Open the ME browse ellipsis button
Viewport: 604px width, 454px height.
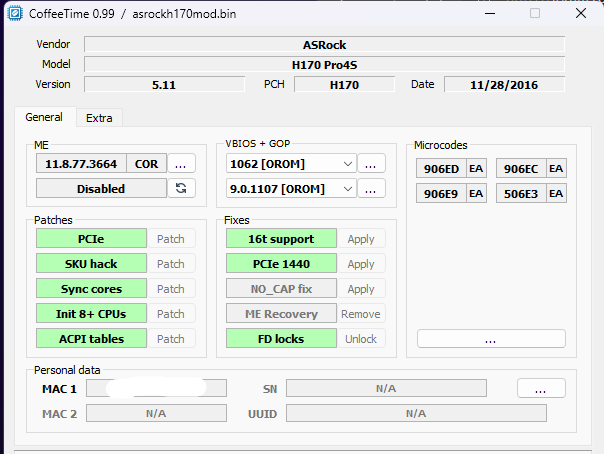click(181, 163)
